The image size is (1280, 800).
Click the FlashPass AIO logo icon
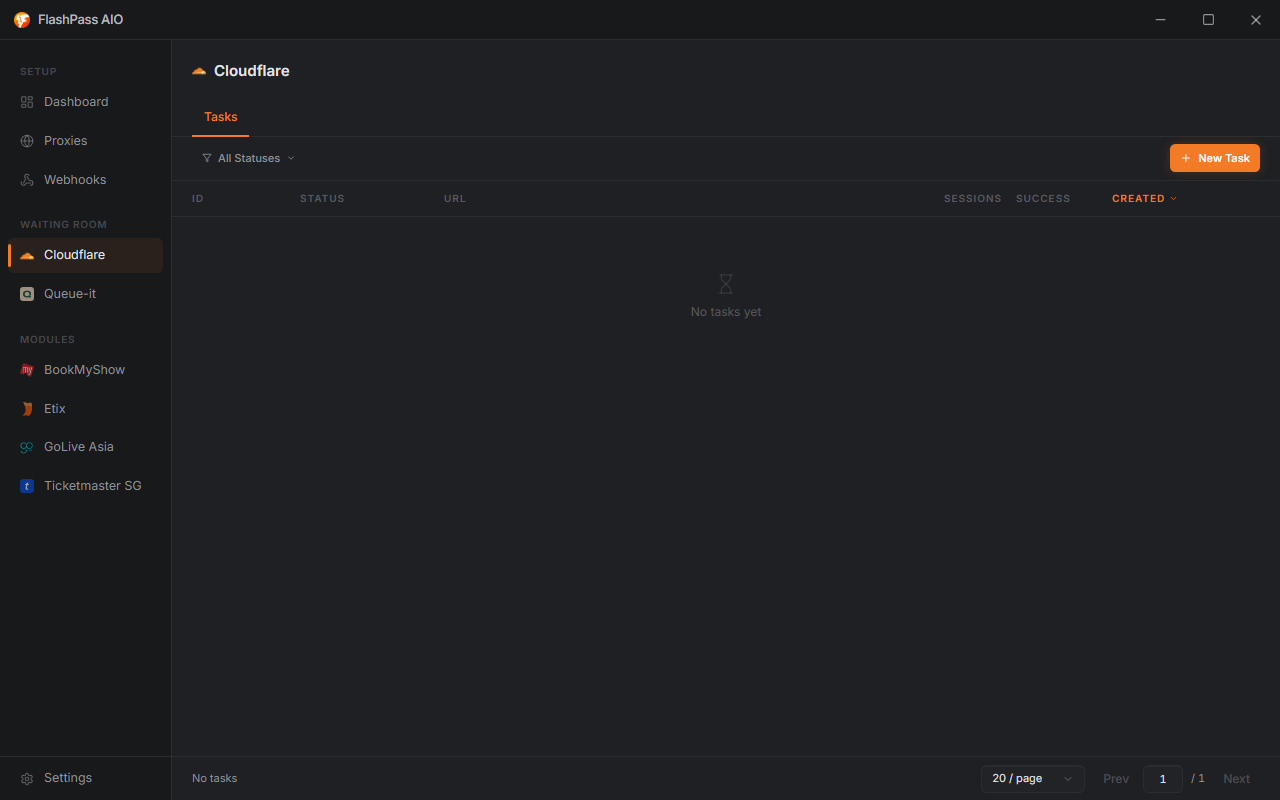coord(22,20)
